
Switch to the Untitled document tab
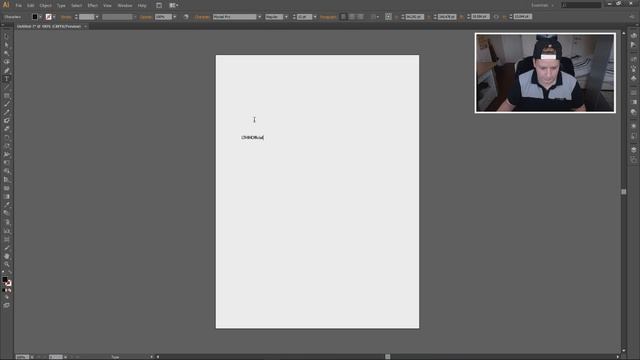point(49,26)
